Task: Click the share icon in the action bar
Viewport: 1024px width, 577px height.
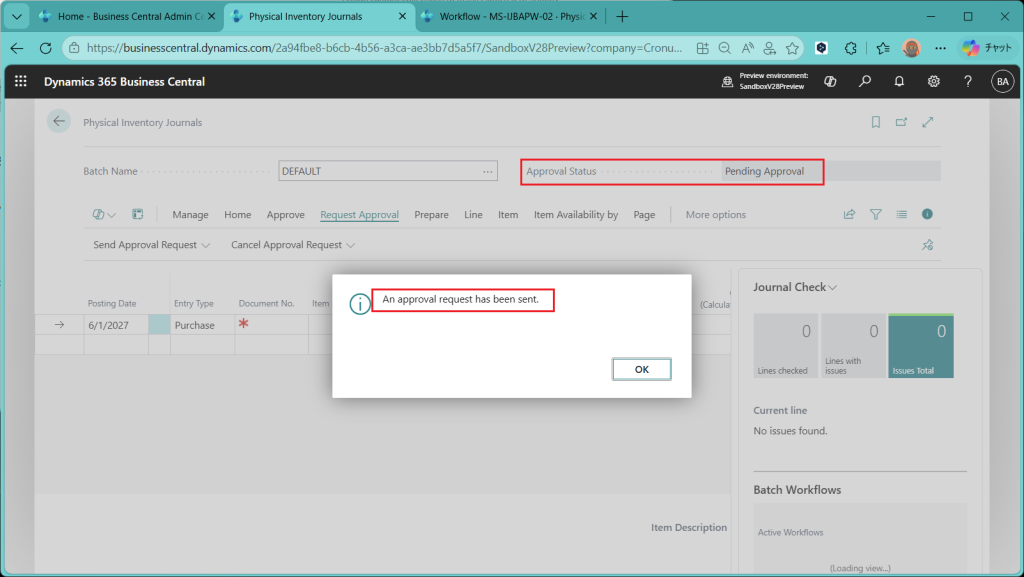Action: coord(850,214)
